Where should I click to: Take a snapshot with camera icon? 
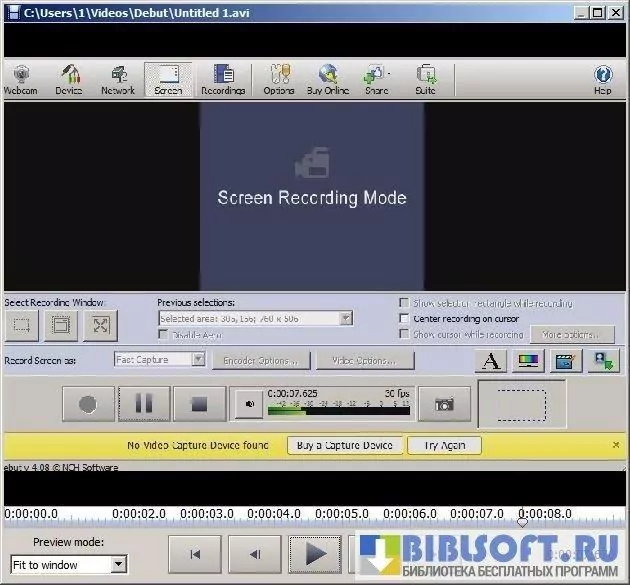click(444, 404)
